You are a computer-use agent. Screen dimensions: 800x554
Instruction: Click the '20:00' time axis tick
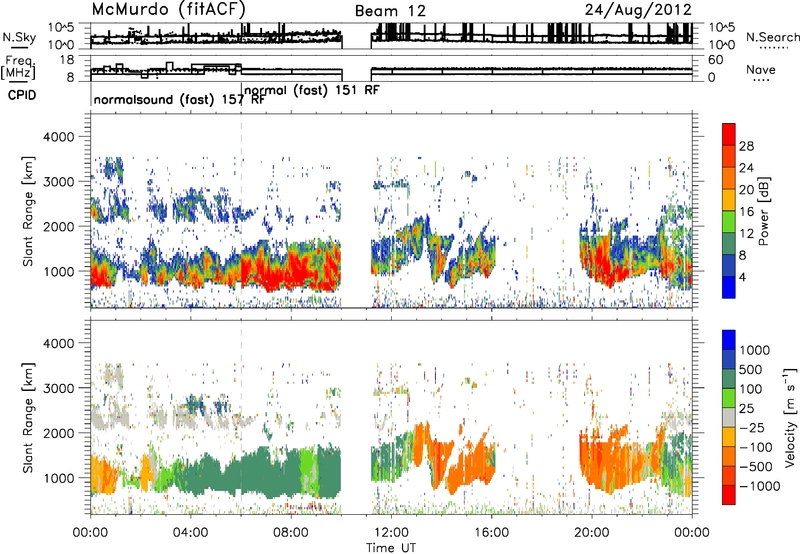pos(592,533)
